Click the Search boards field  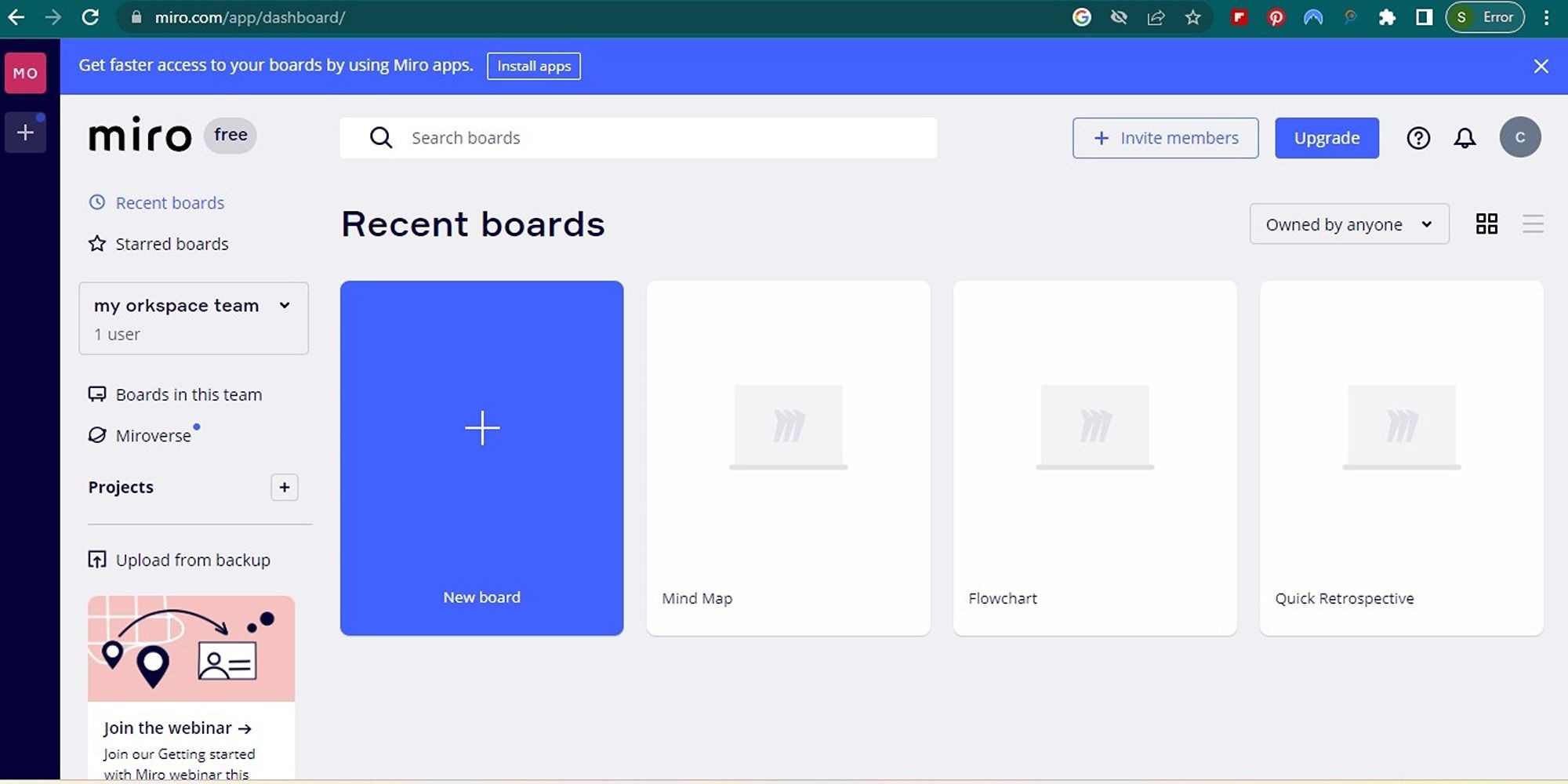tap(638, 138)
